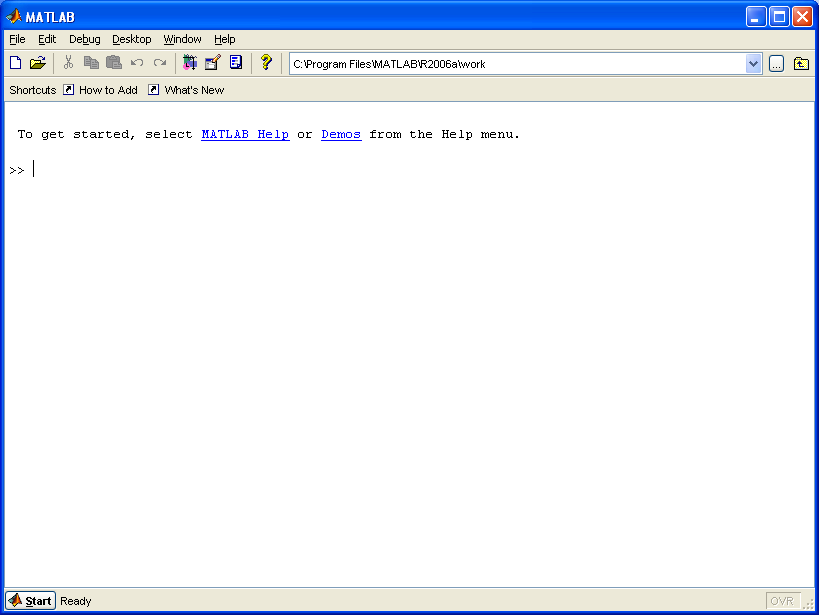Redo the action with the toolbar arrow

pos(160,63)
